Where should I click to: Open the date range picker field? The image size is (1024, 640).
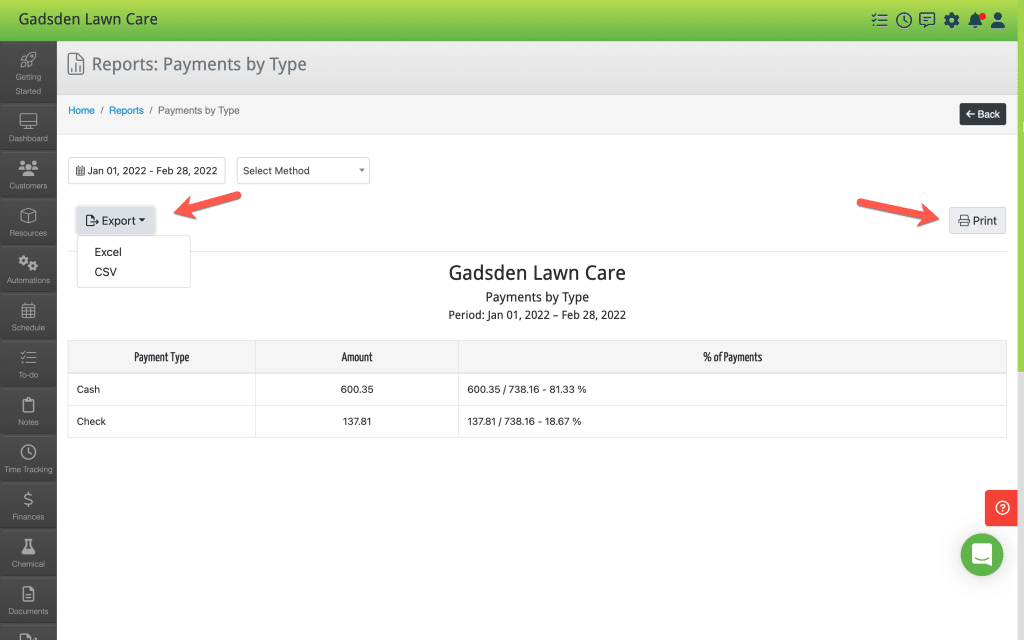click(147, 170)
